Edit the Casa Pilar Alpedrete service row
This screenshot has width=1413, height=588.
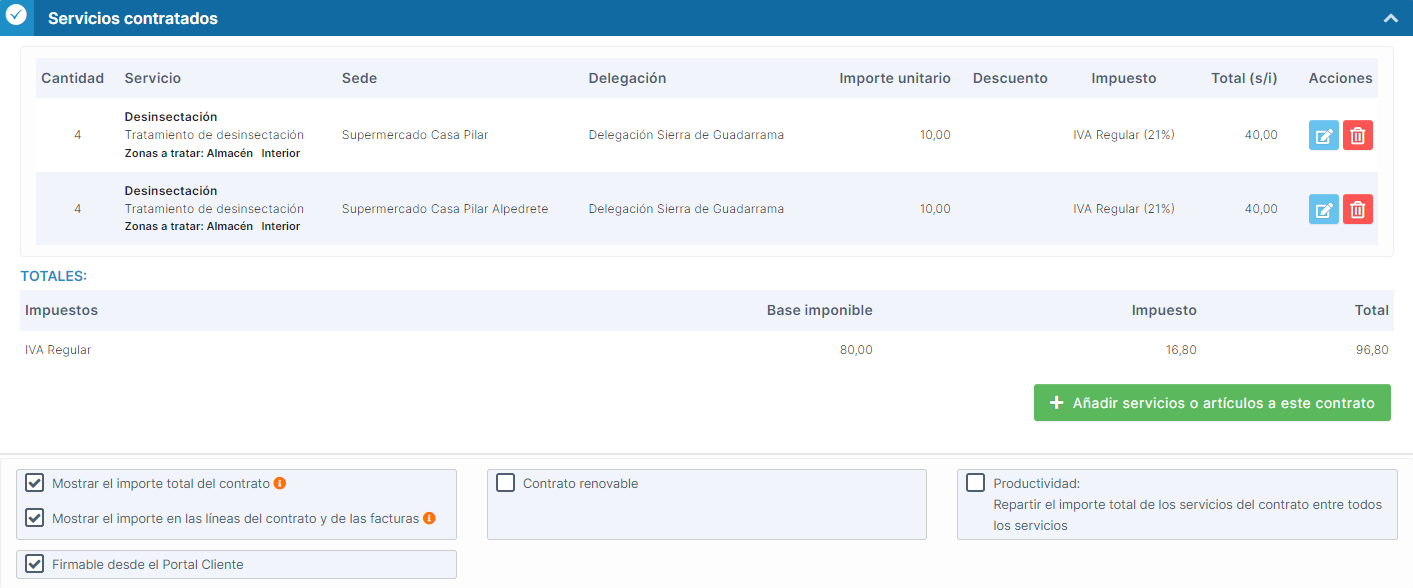[1323, 209]
